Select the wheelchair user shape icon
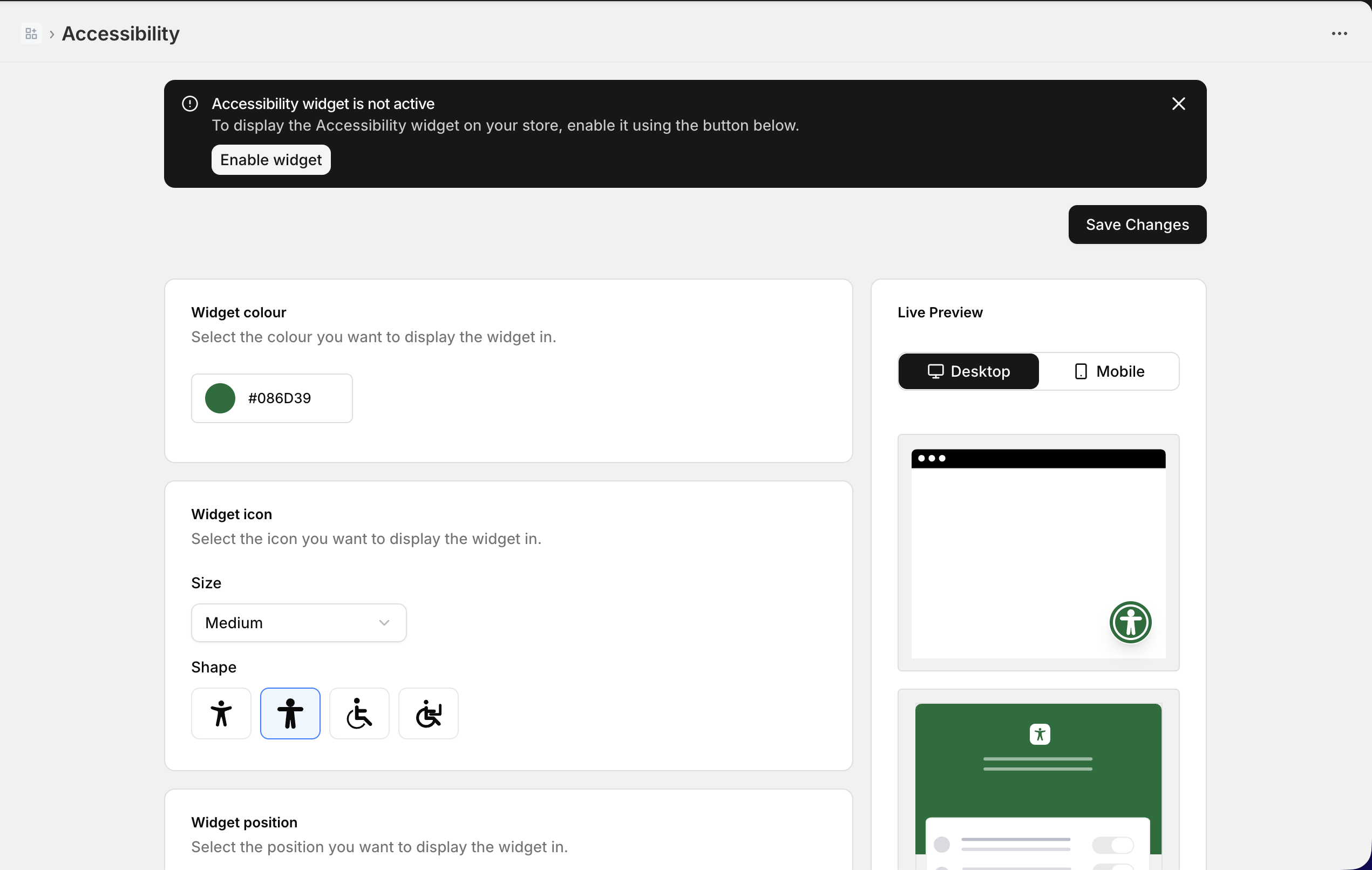This screenshot has width=1372, height=870. (359, 713)
